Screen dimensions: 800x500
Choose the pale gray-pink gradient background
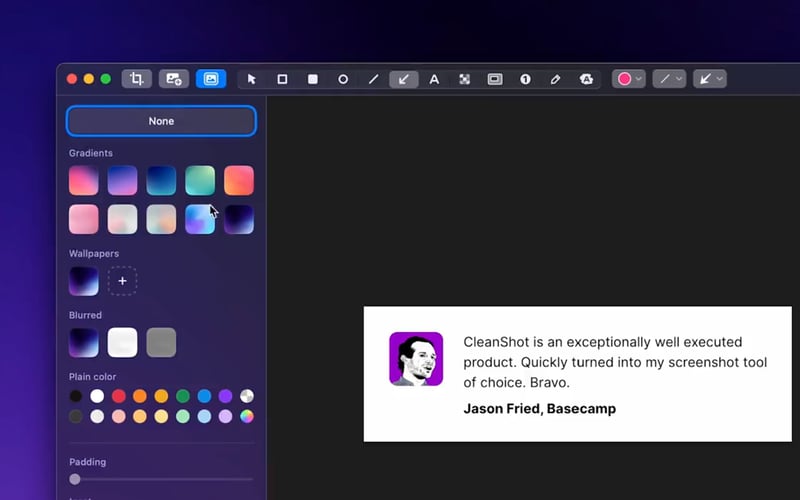click(122, 219)
